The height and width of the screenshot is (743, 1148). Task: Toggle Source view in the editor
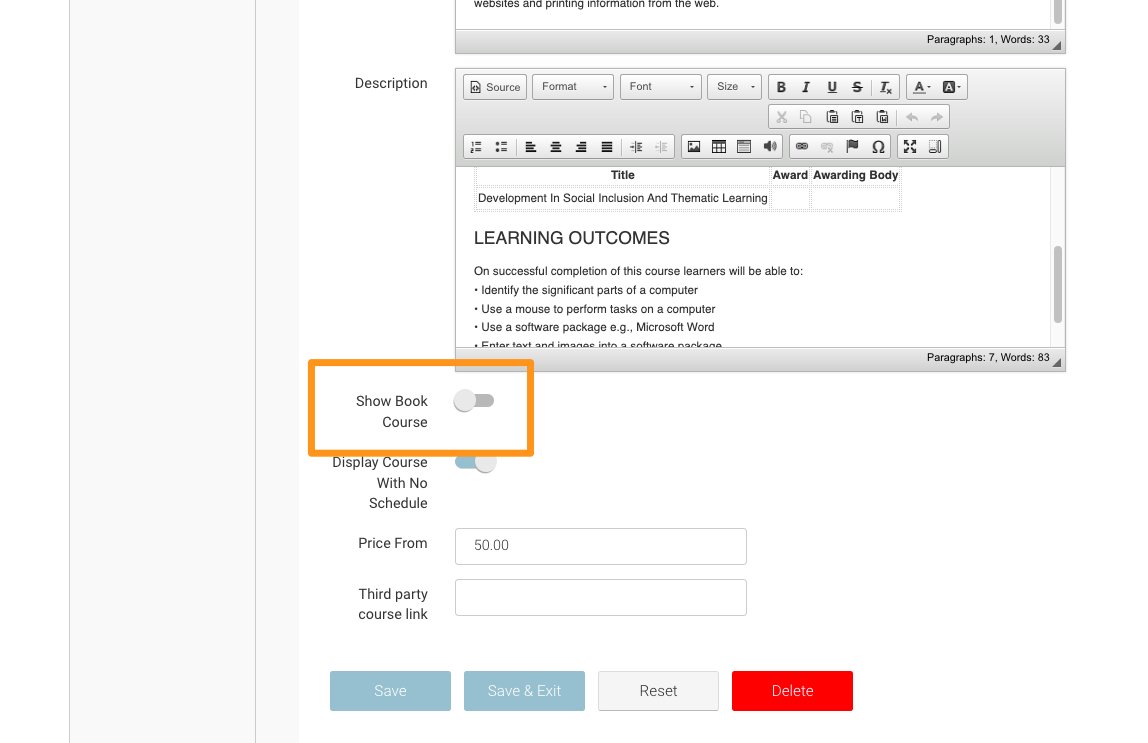[x=495, y=87]
